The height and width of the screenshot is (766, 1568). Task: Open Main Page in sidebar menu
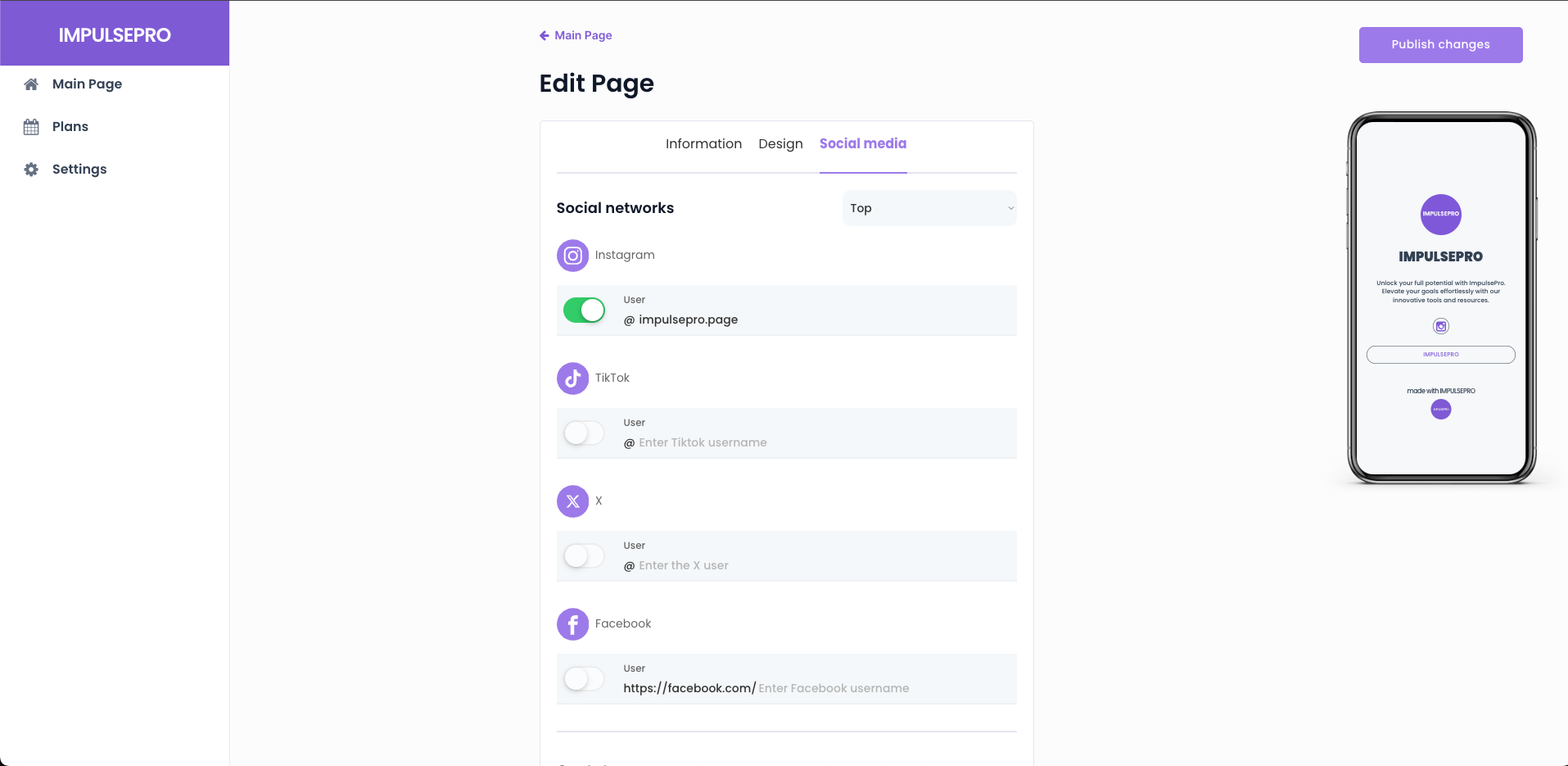[87, 84]
